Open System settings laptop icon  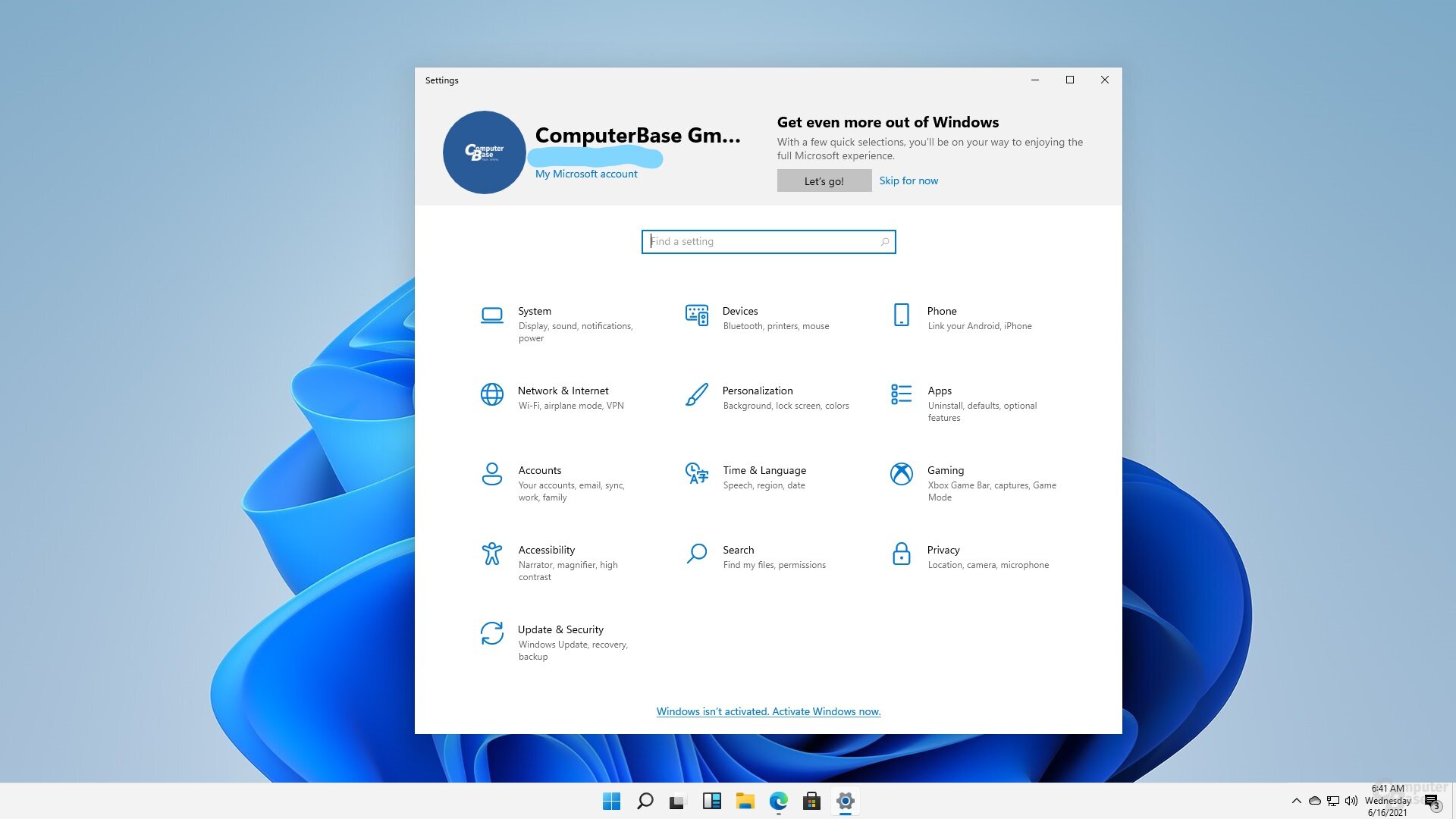click(491, 315)
